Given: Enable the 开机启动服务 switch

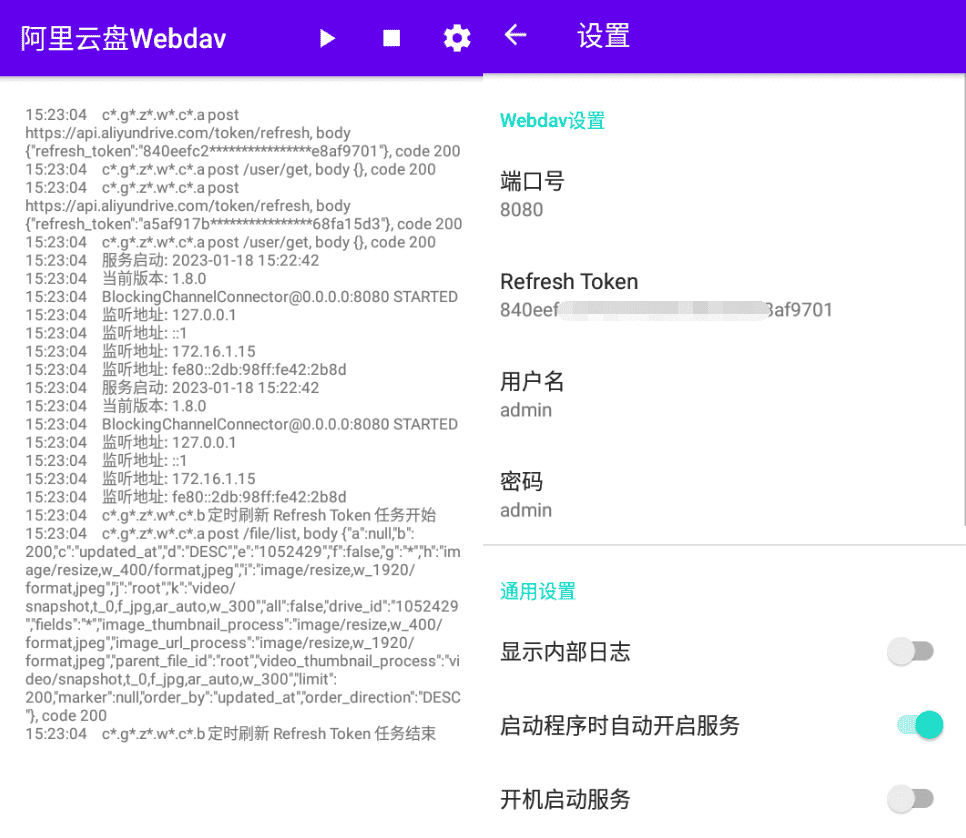Looking at the screenshot, I should 911,798.
